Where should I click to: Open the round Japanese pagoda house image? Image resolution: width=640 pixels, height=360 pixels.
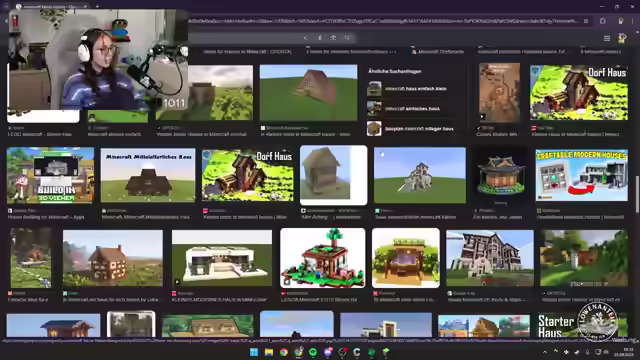pos(501,175)
